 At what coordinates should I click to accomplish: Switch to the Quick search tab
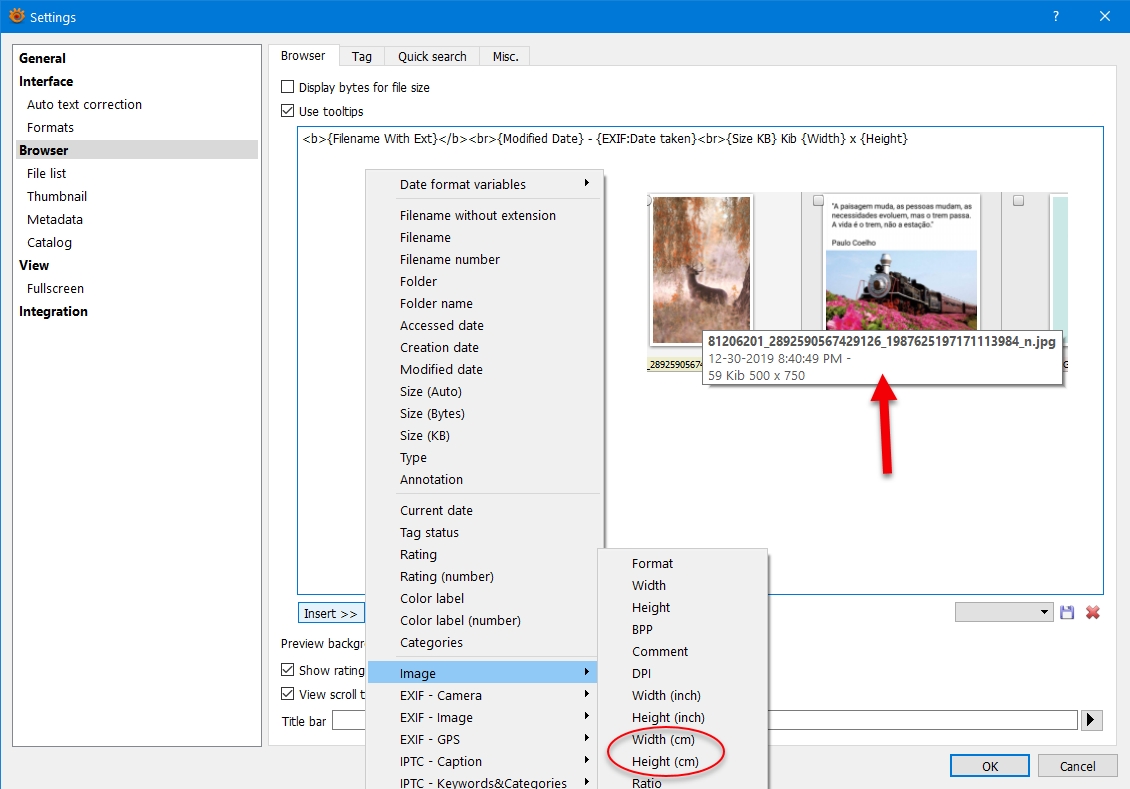click(432, 56)
